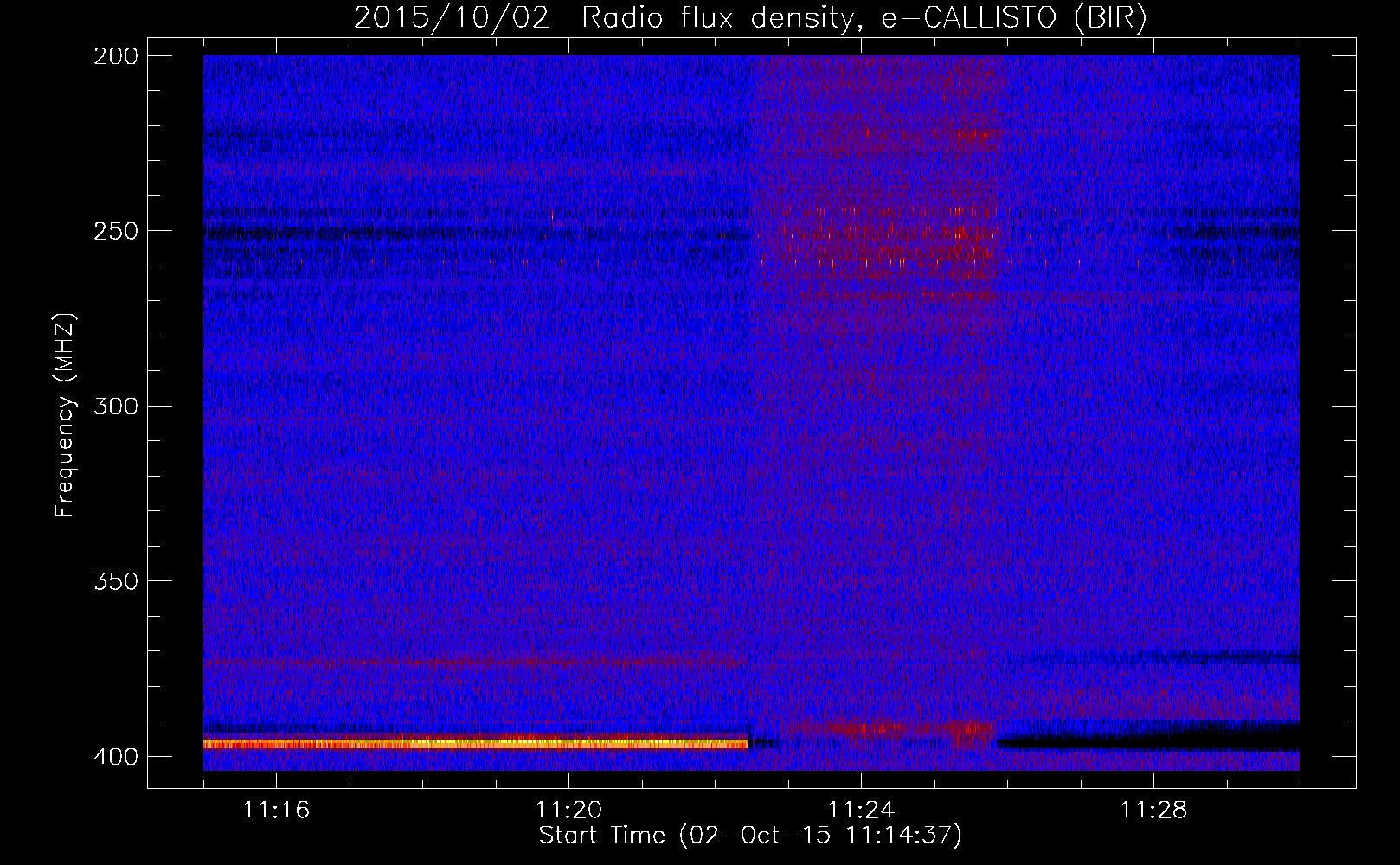Click the 11:24 time tick label

point(861,811)
